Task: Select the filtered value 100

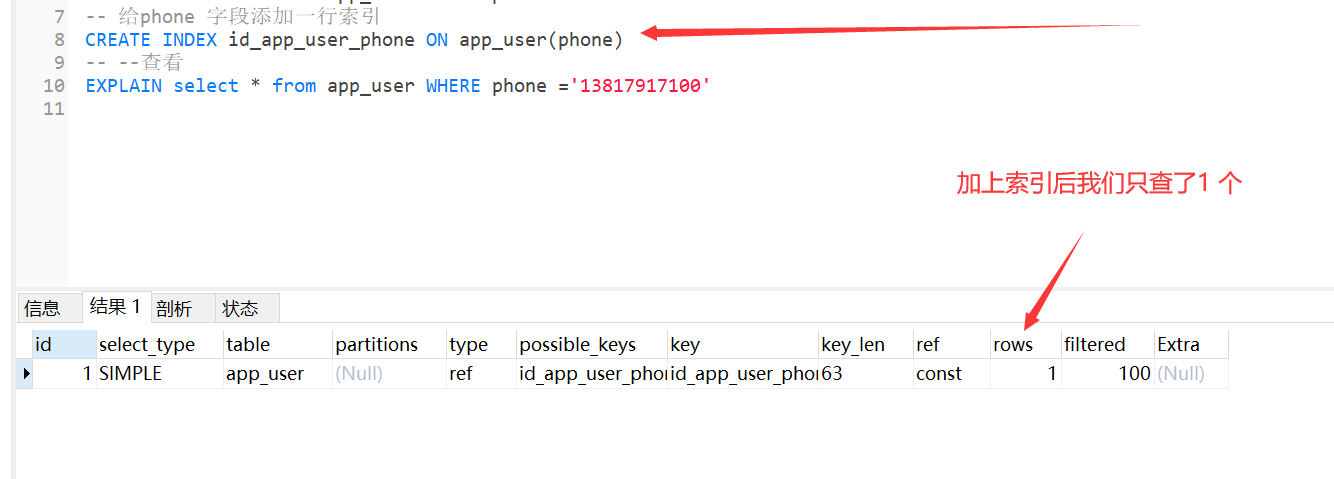Action: pos(1107,374)
